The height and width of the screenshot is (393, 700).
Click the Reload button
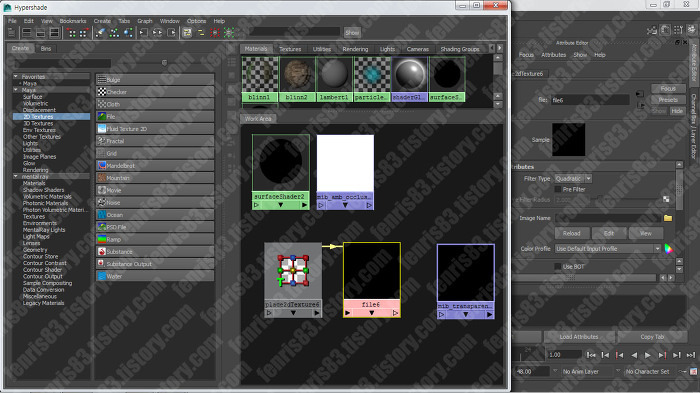coord(571,234)
